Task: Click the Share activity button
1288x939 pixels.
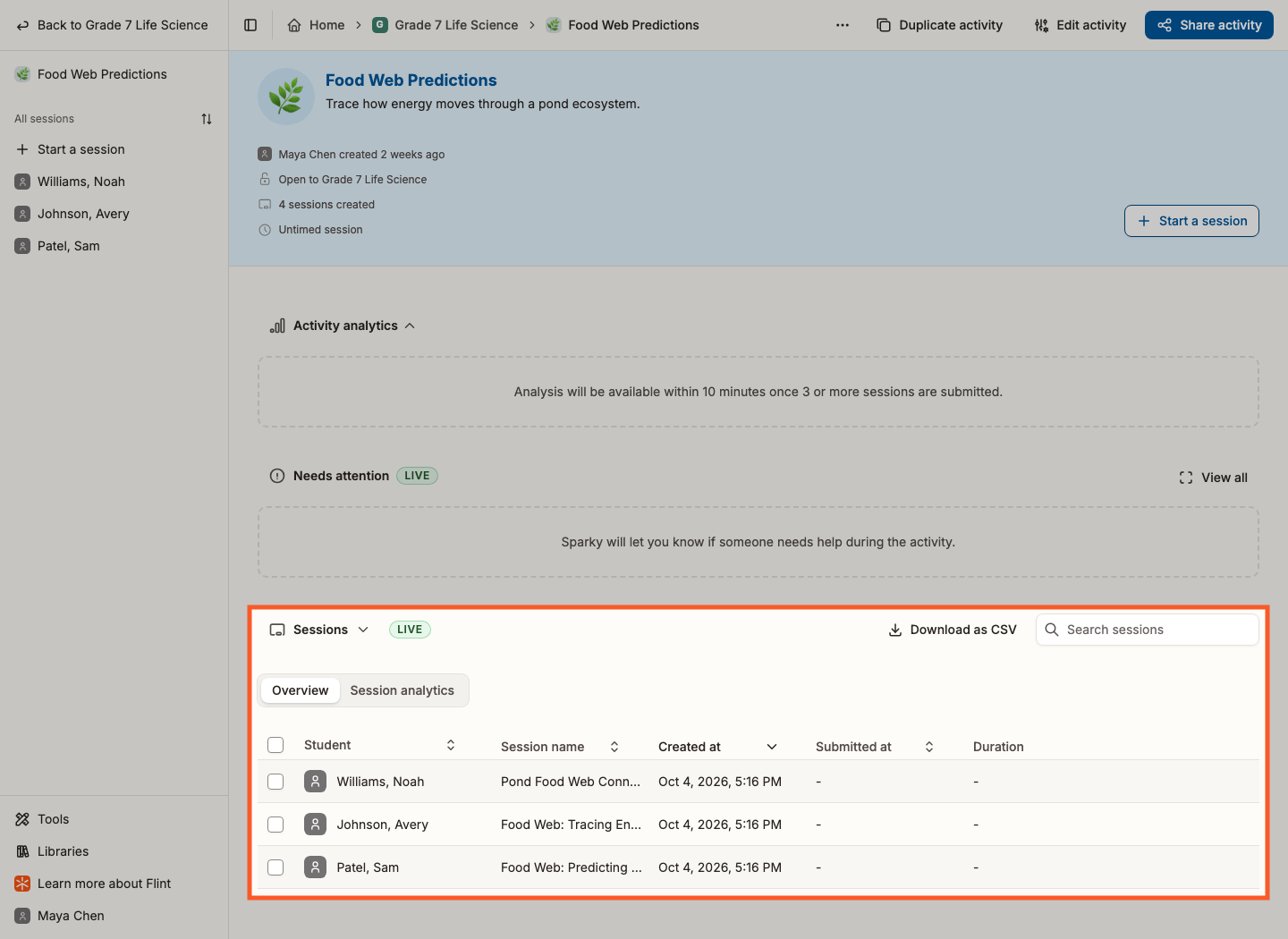Action: [1209, 25]
